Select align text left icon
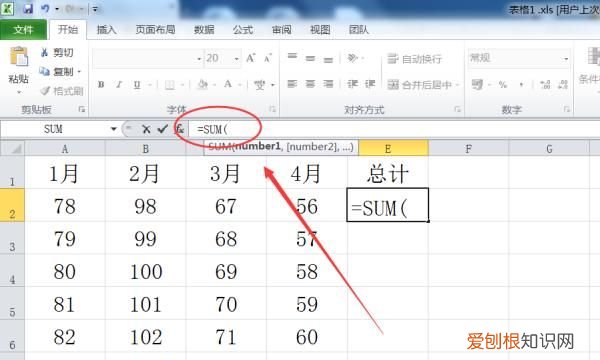The image size is (600, 360). pyautogui.click(x=292, y=84)
